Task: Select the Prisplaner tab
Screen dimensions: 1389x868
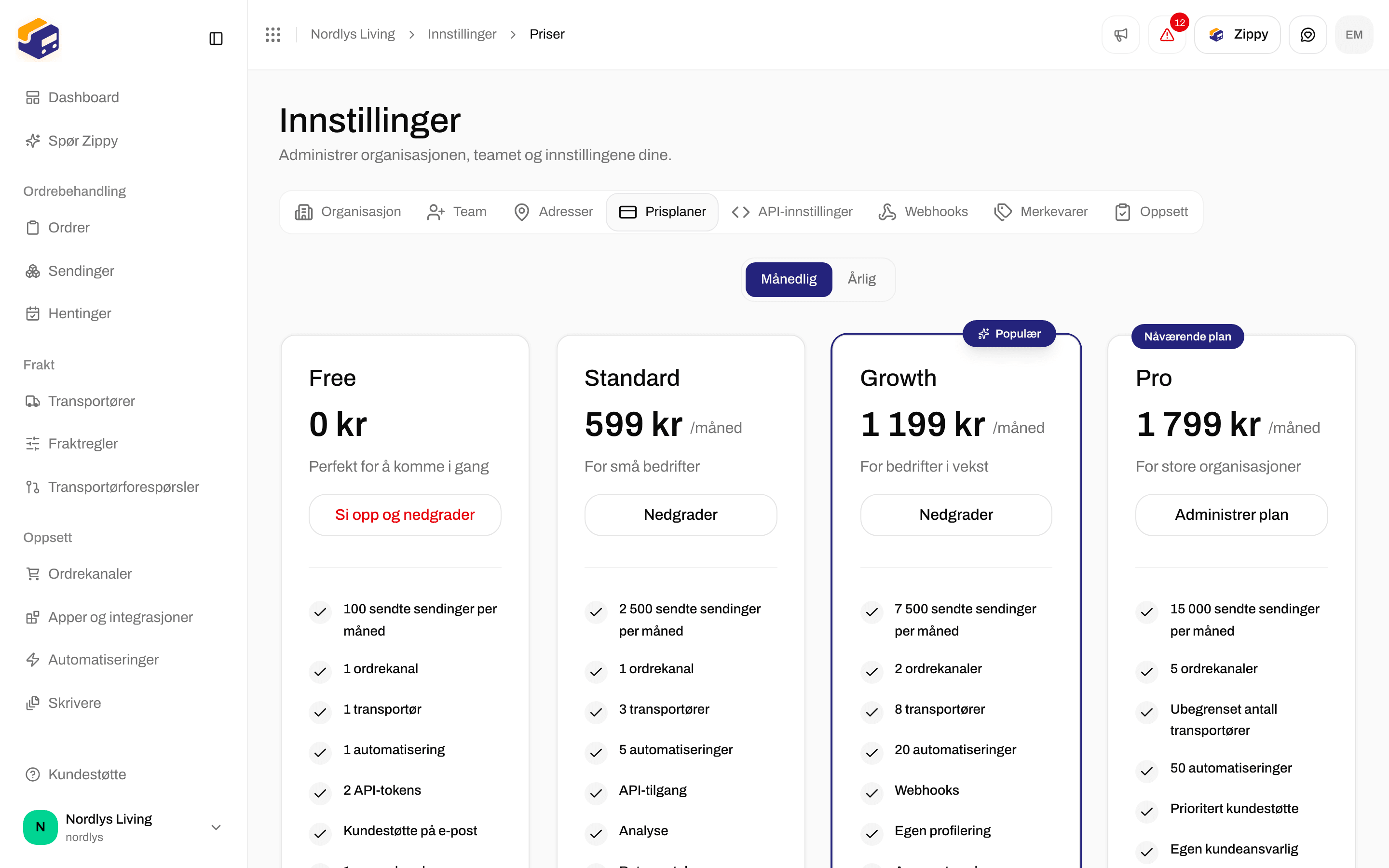Action: [x=662, y=212]
